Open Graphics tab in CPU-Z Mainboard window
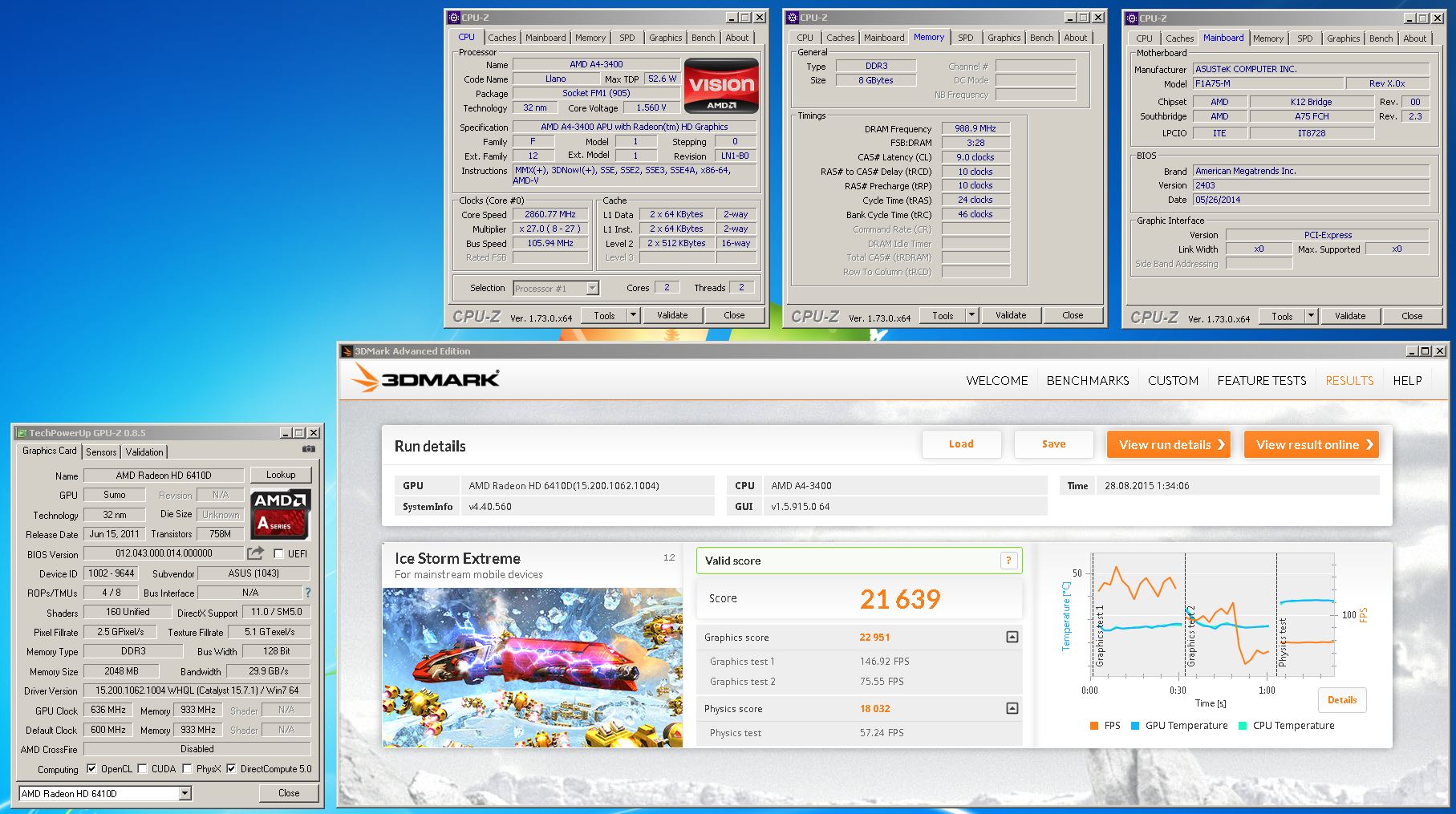Screen dimensions: 1456x814 pyautogui.click(x=1343, y=38)
